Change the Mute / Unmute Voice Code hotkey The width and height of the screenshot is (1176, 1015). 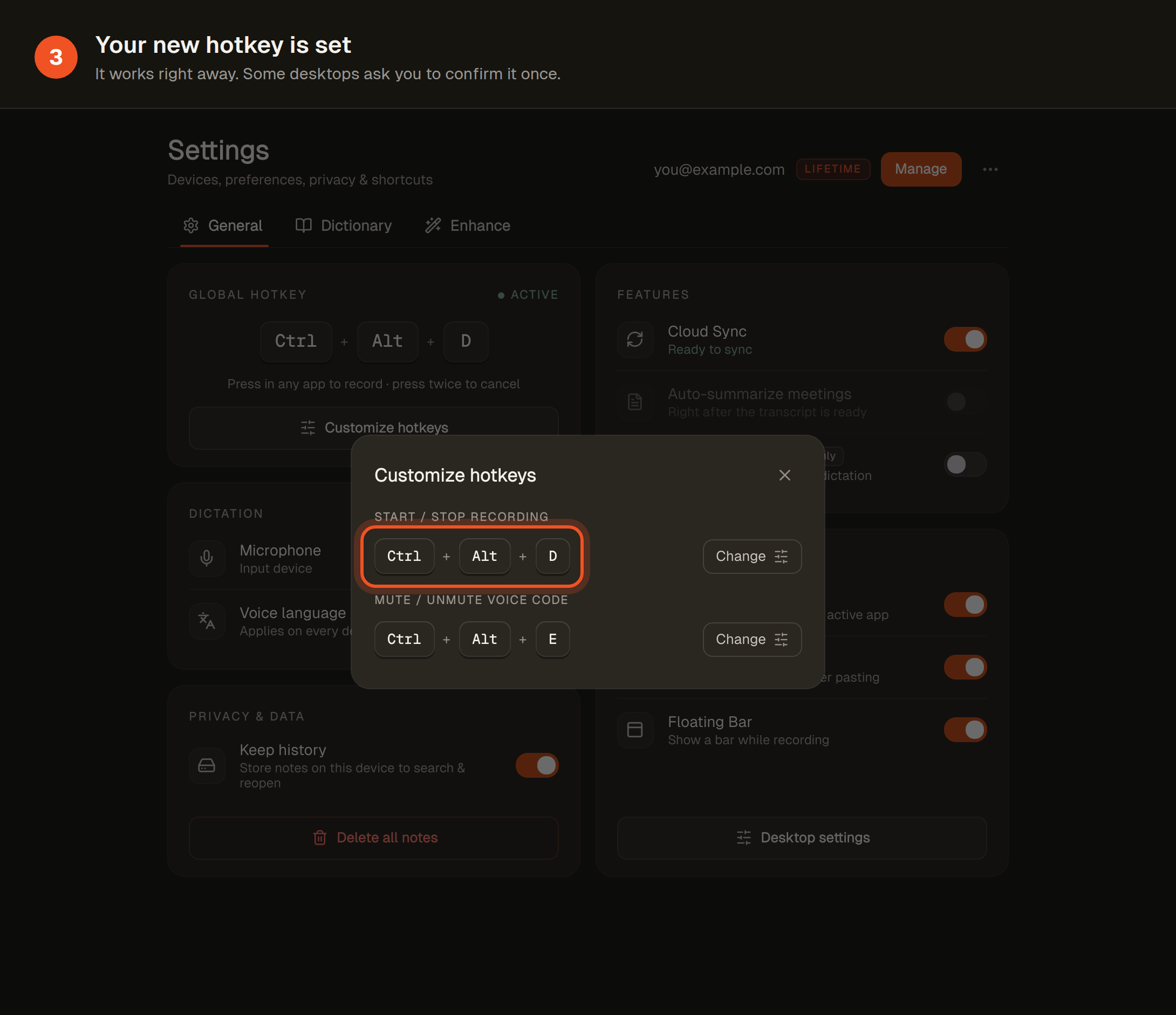coord(751,640)
